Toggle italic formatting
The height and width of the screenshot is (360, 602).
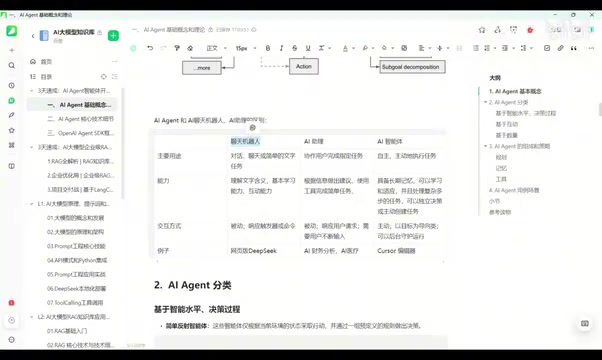(x=281, y=48)
